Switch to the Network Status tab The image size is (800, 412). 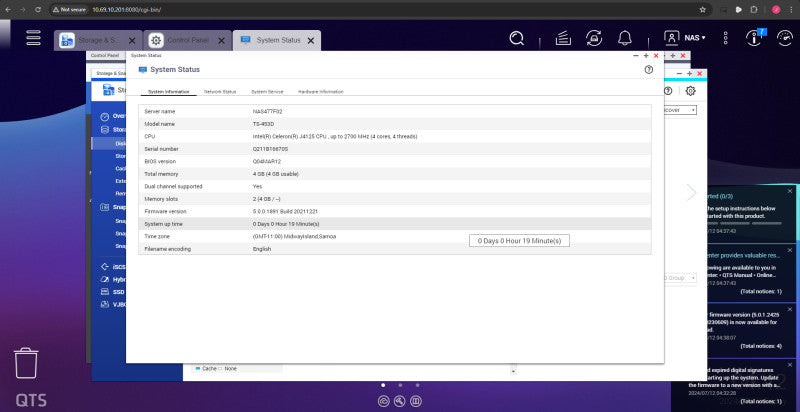tap(220, 92)
